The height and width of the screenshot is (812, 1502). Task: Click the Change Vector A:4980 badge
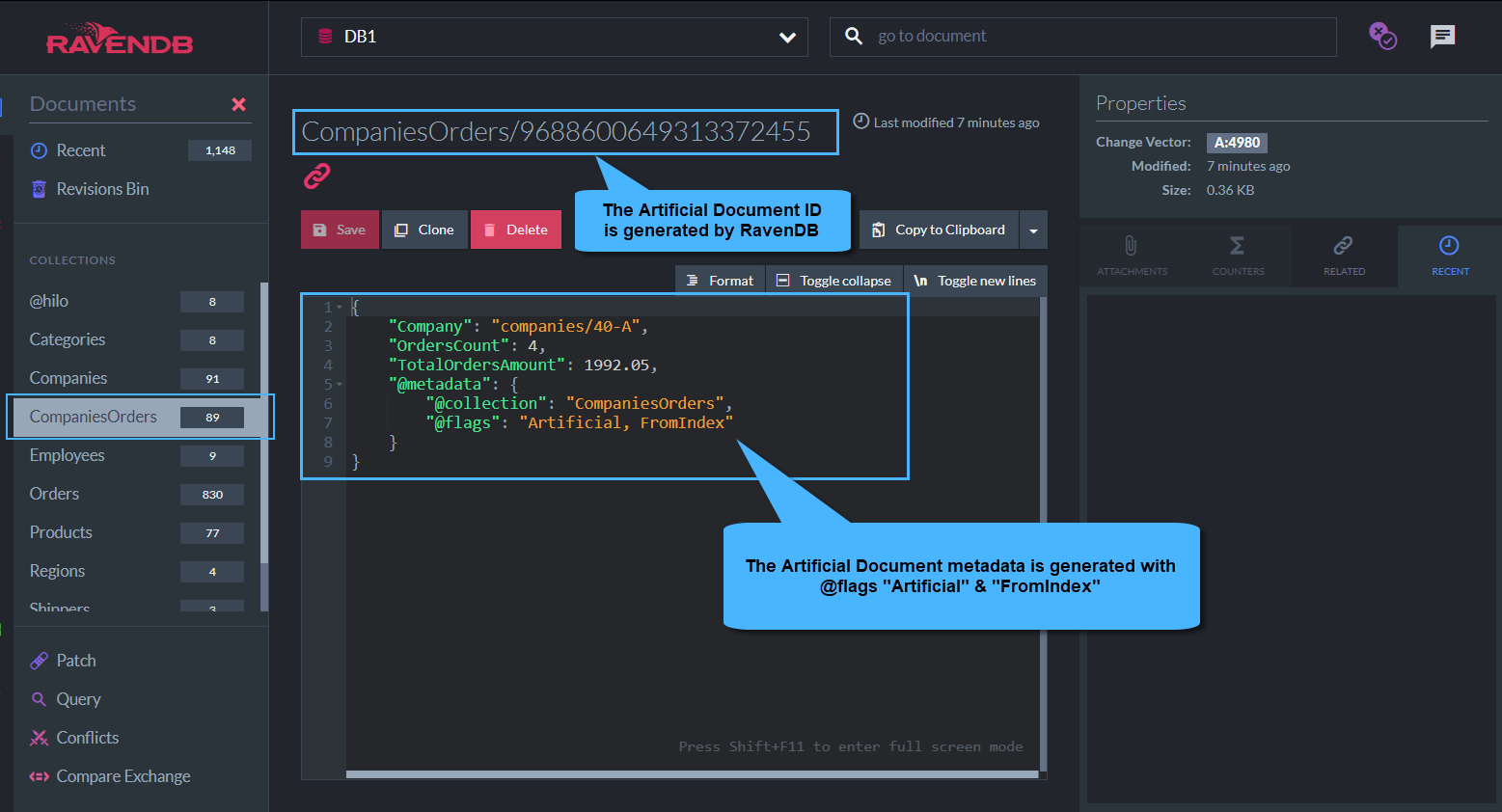pyautogui.click(x=1237, y=143)
